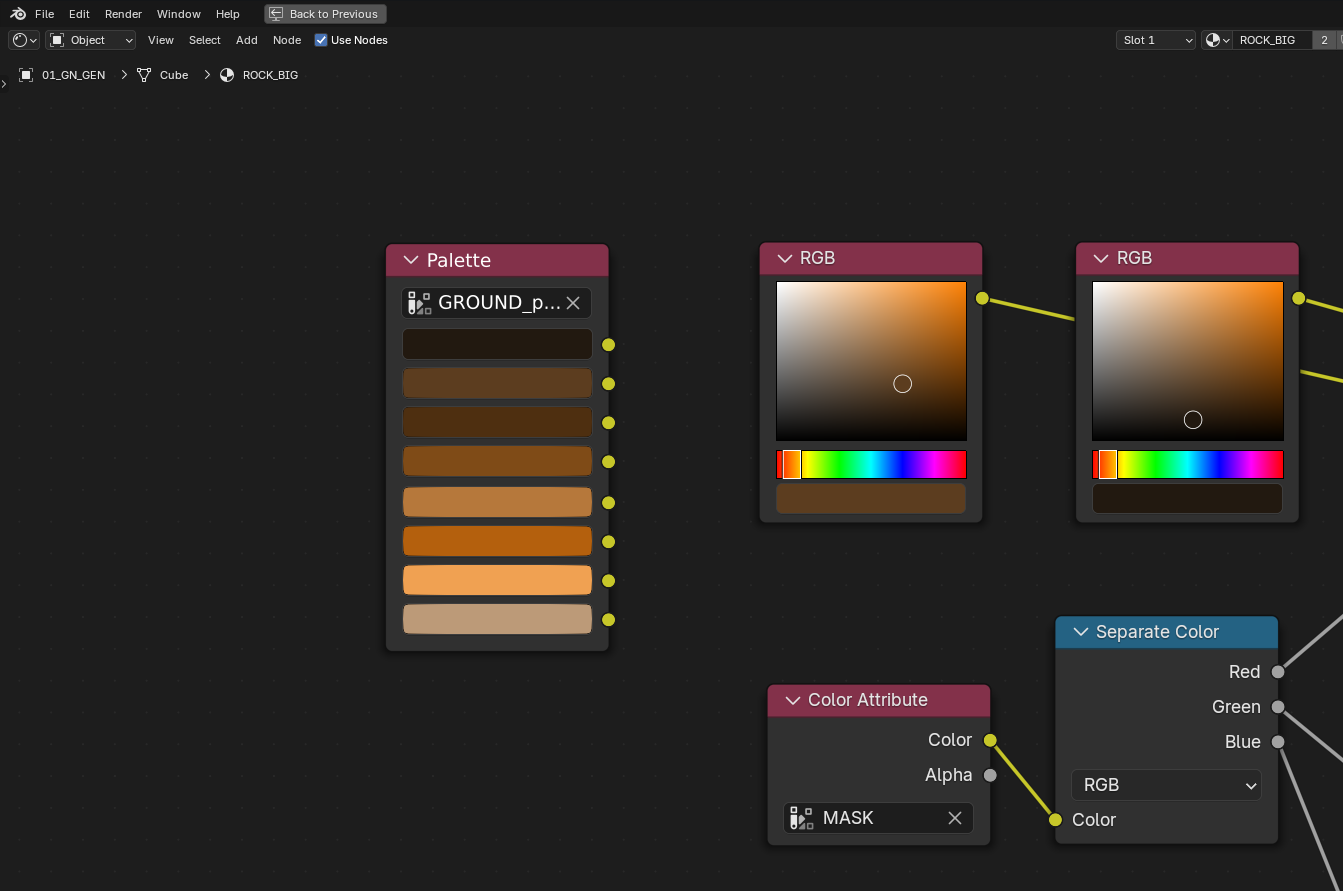Open the Node menu in node editor
The width and height of the screenshot is (1343, 891).
[287, 40]
